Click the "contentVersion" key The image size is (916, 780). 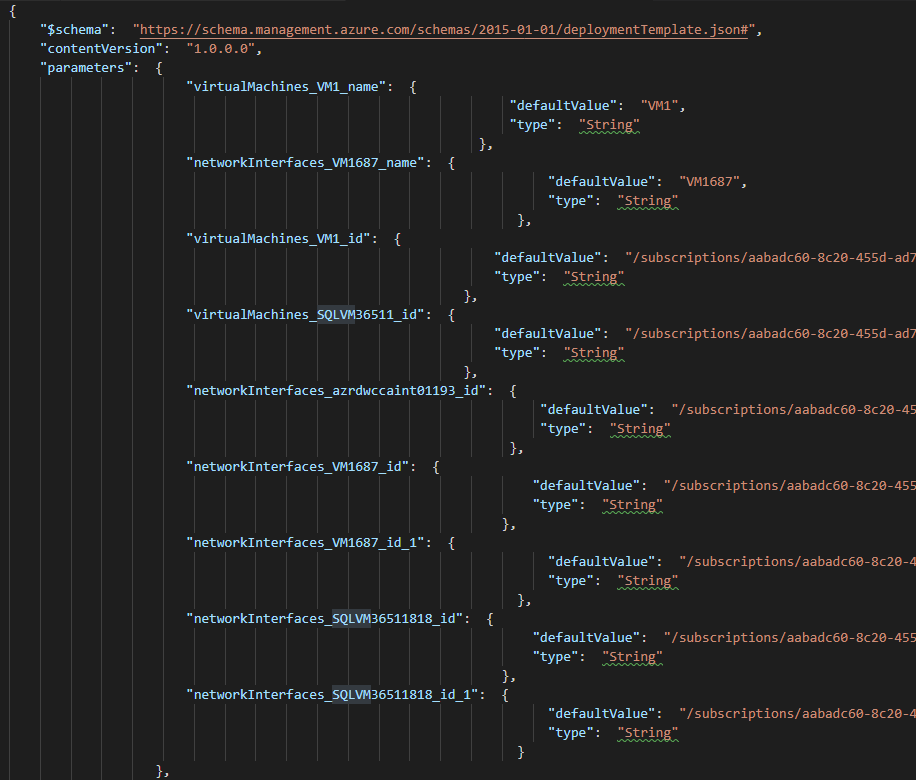click(x=101, y=49)
